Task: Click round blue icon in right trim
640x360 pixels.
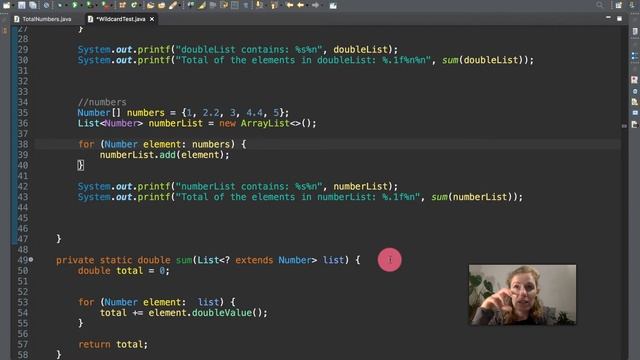Action: tap(635, 91)
